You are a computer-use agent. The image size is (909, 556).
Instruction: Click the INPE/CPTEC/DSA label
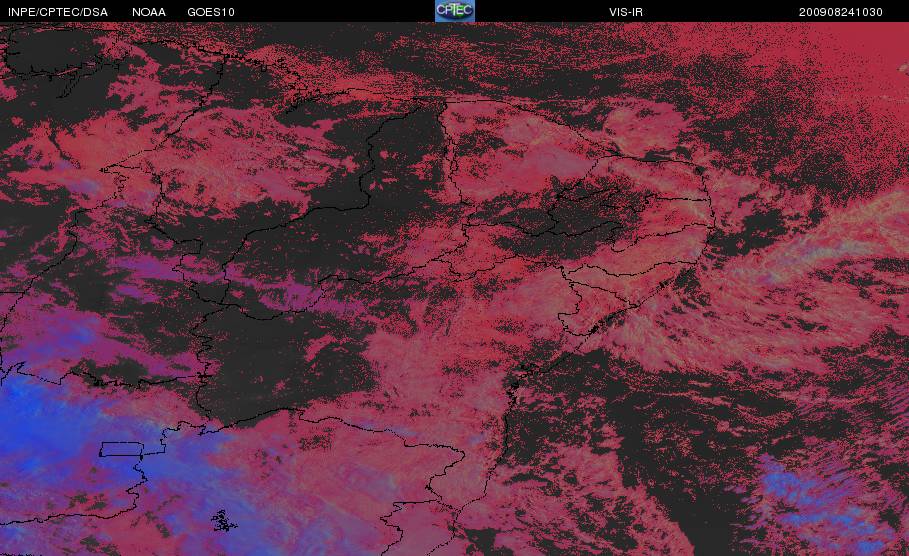(x=57, y=12)
